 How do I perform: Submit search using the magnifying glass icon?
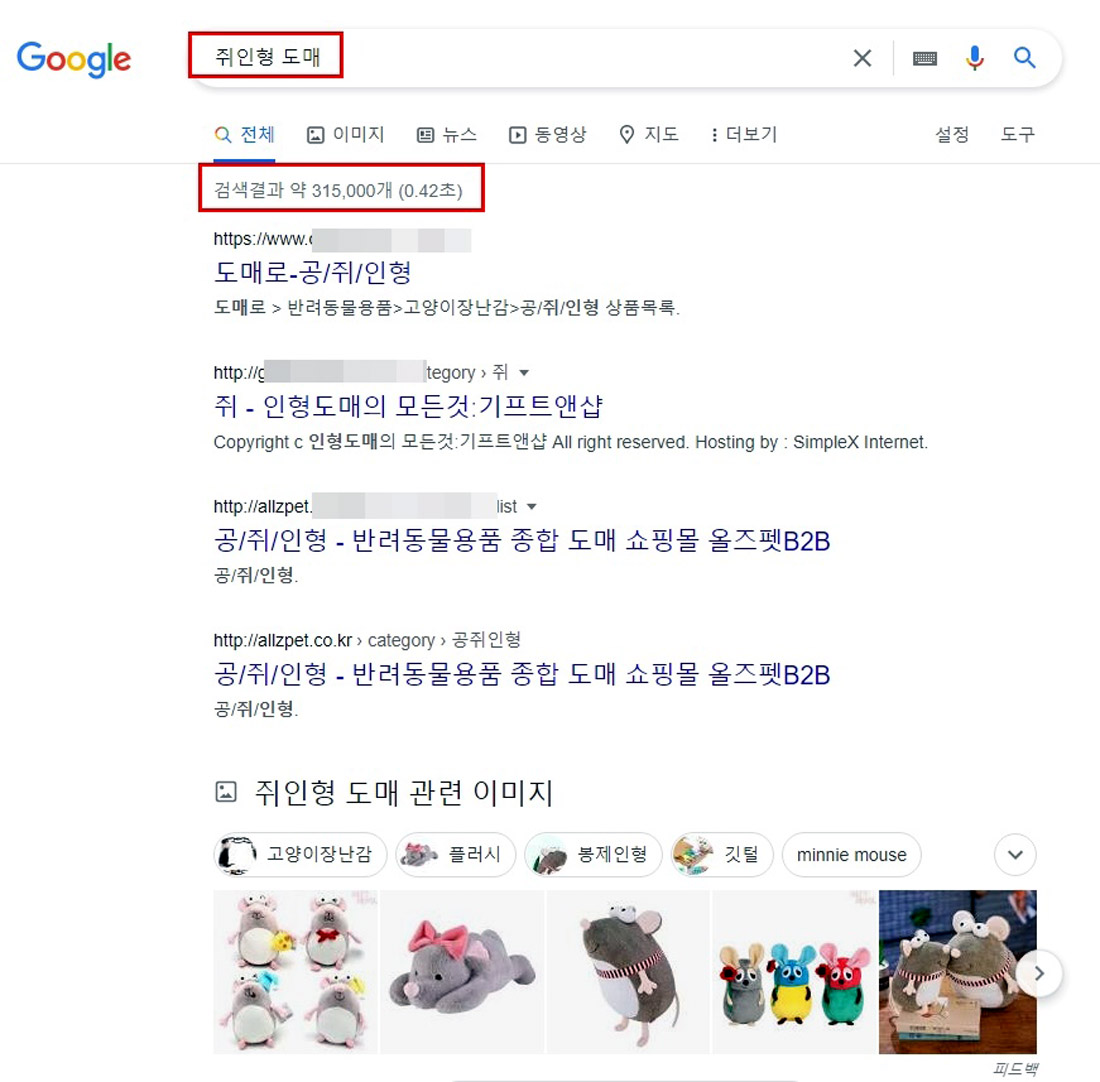click(x=1024, y=58)
